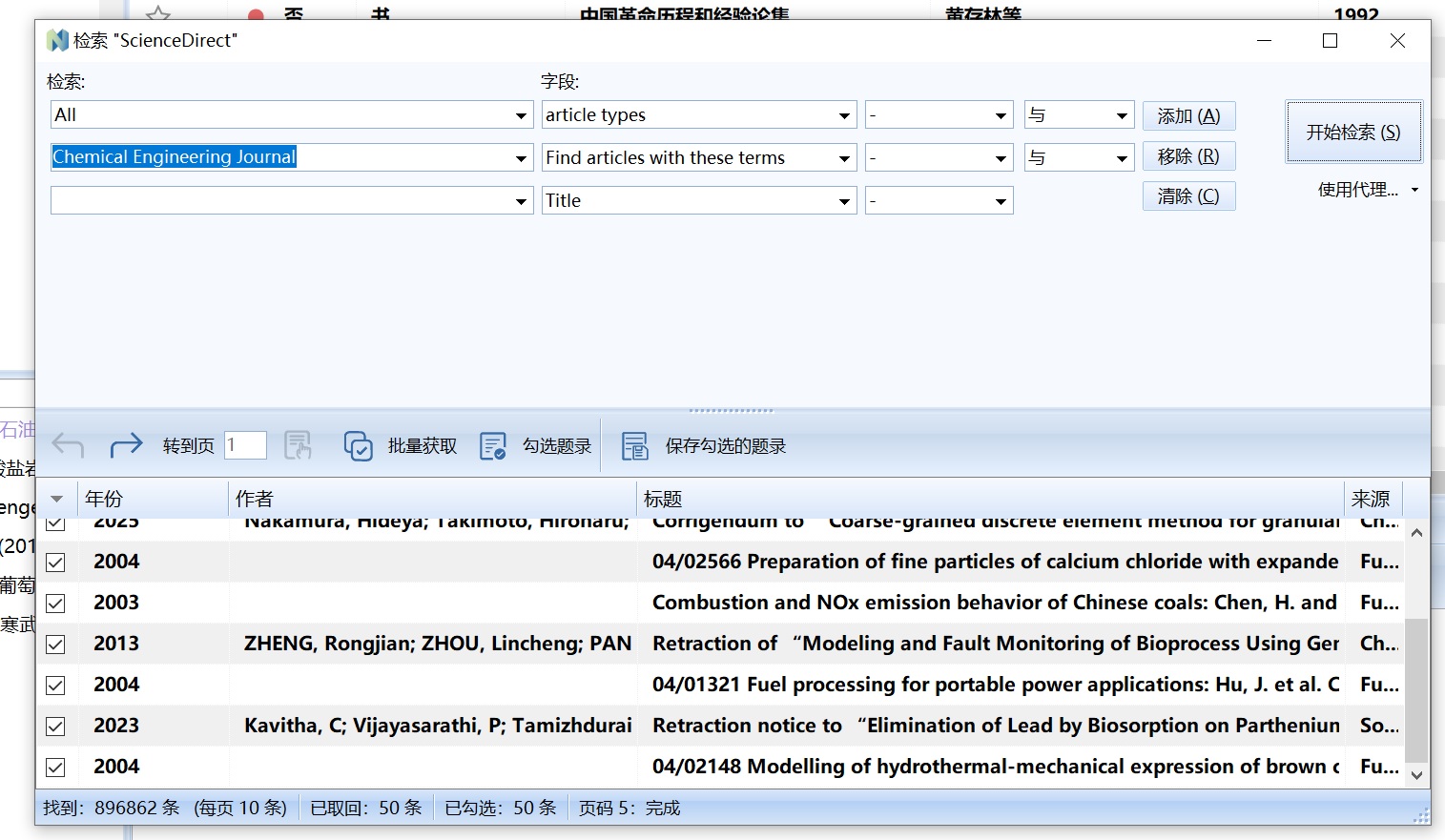
Task: Click the forward arrow navigation icon
Action: pyautogui.click(x=126, y=445)
